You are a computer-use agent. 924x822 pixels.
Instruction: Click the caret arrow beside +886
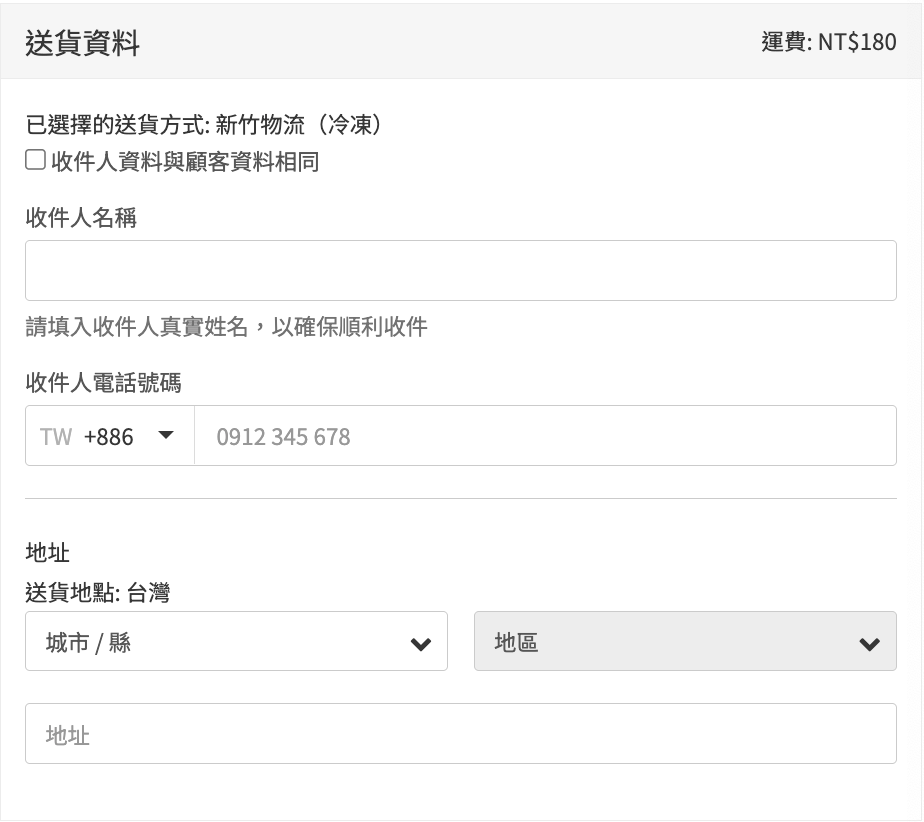166,435
